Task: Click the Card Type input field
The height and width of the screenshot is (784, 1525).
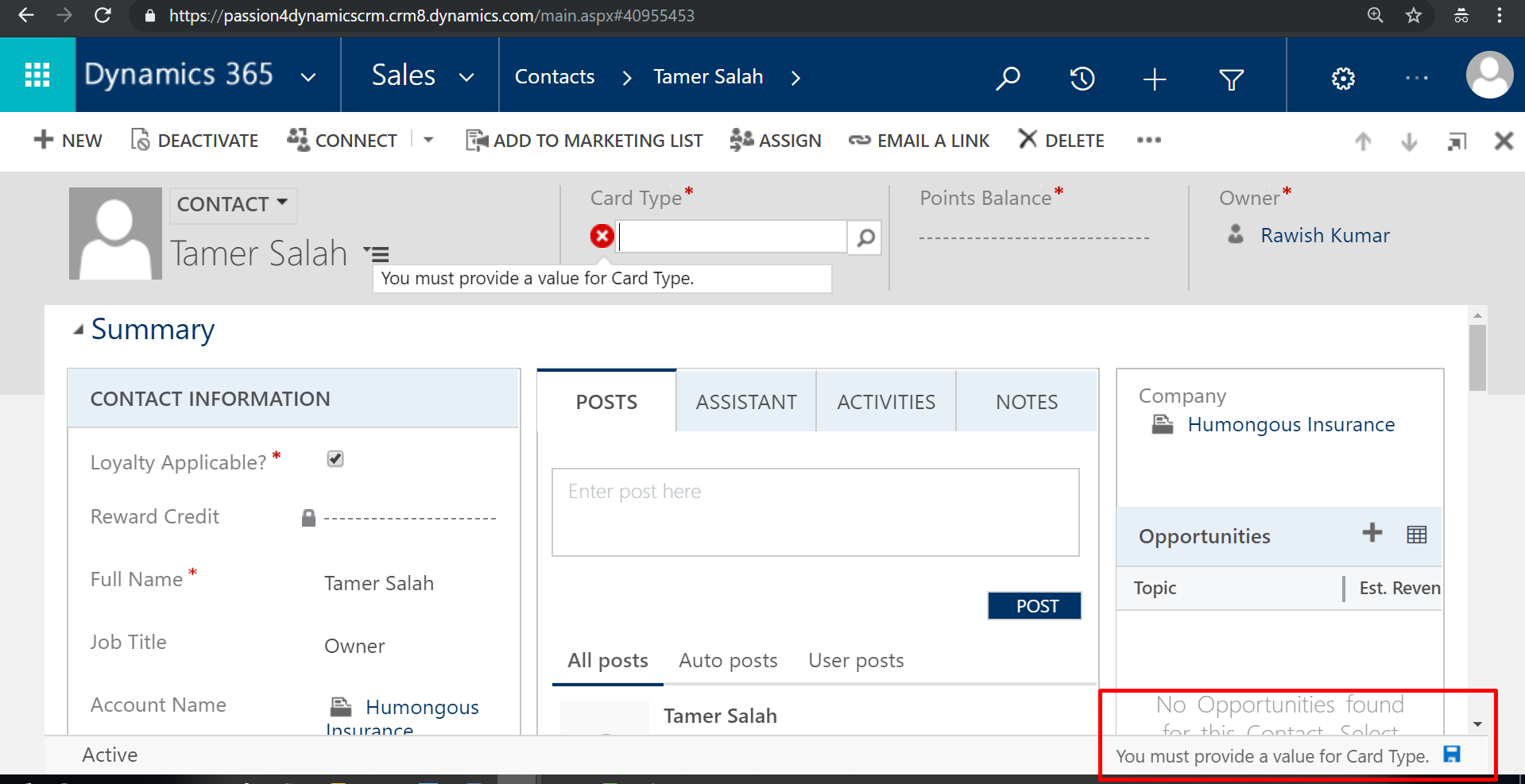Action: click(x=732, y=237)
